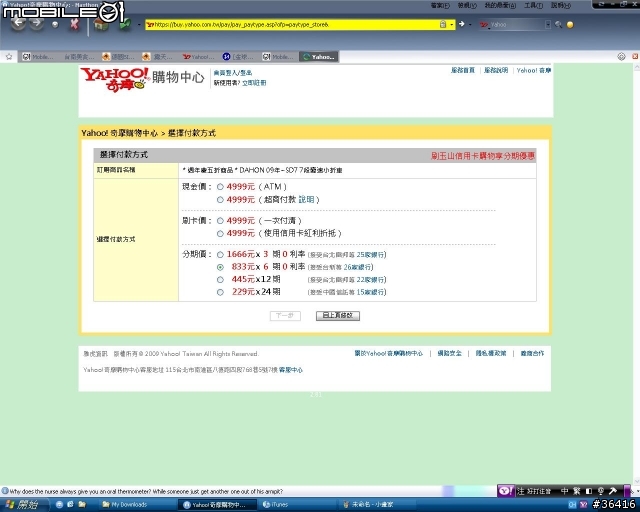Image resolution: width=640 pixels, height=512 pixels.
Task: Switch to the 露天... tab
Action: 158,57
